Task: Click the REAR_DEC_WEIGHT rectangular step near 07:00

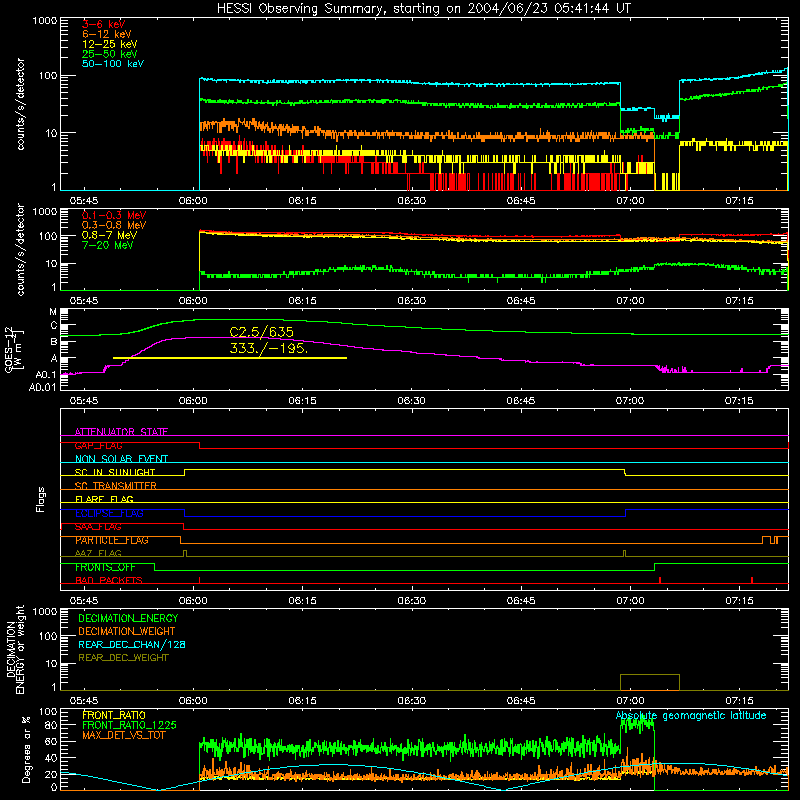Action: coord(649,682)
